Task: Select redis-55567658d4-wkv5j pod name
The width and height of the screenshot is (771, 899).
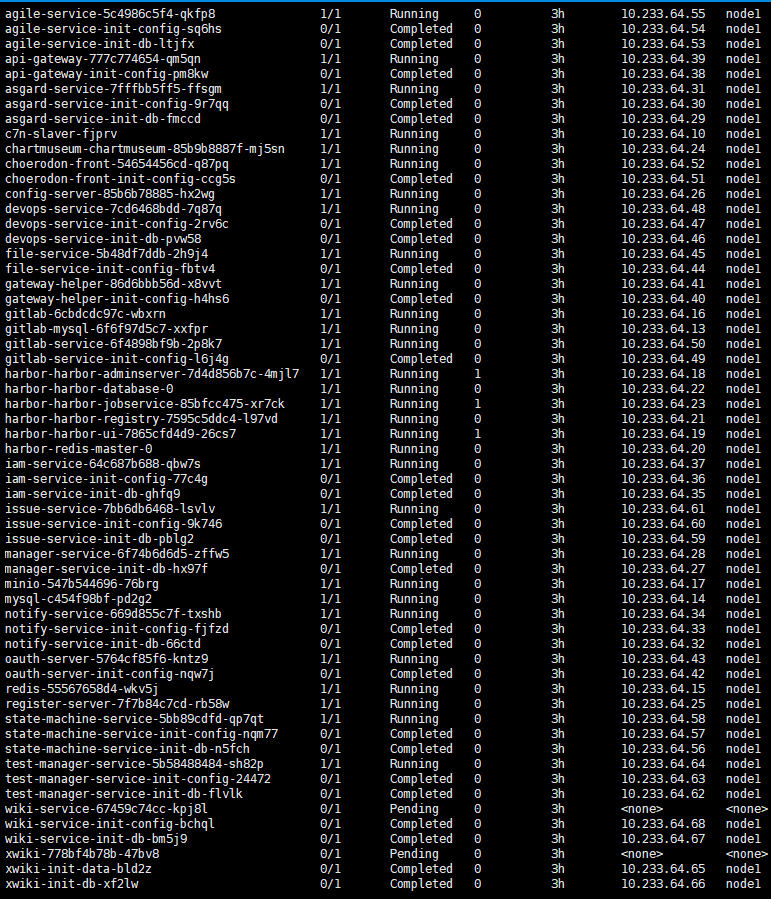Action: (x=82, y=689)
